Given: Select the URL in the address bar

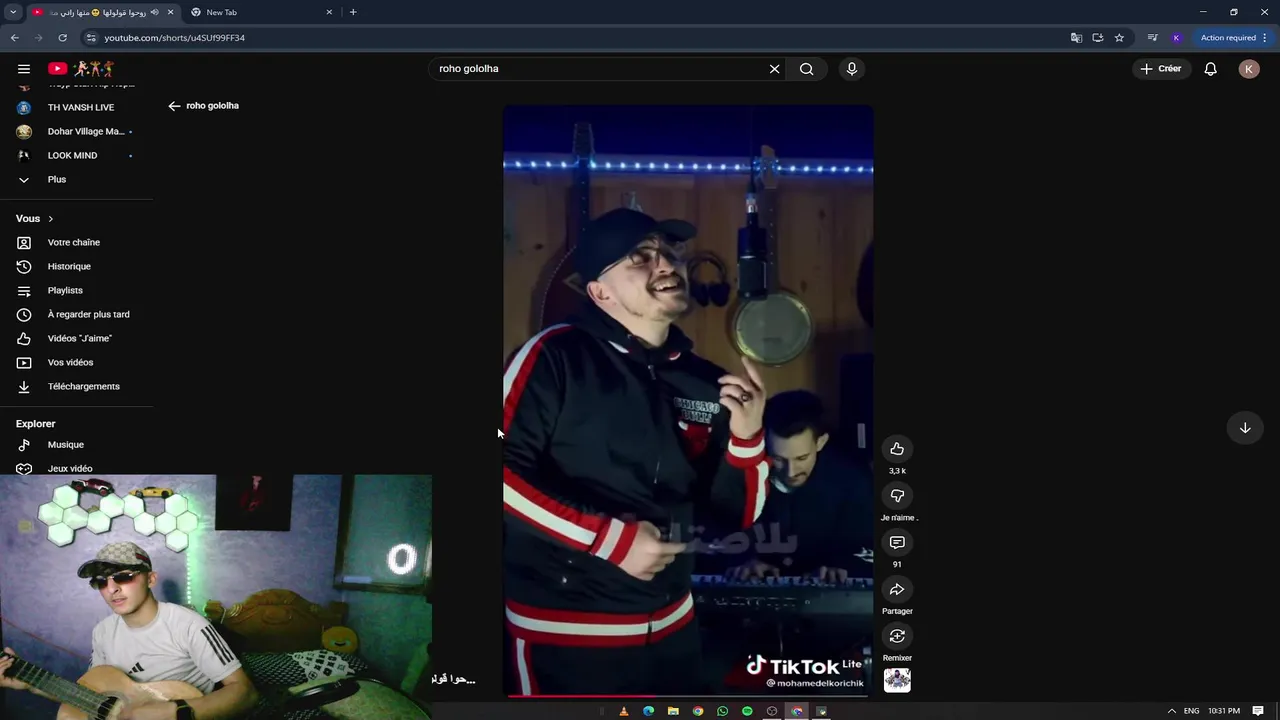Looking at the screenshot, I should (x=174, y=38).
